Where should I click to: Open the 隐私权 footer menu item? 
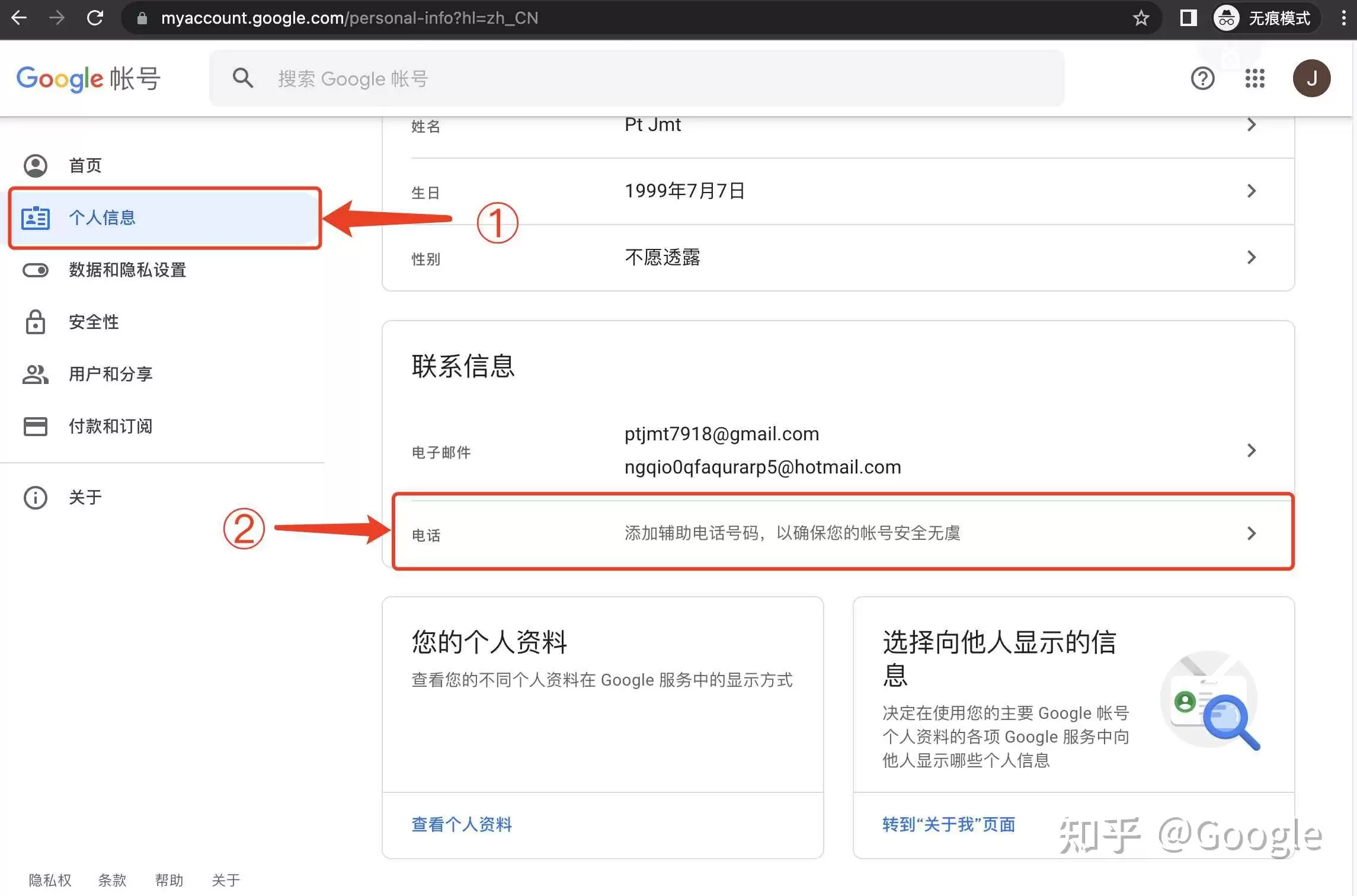[x=50, y=880]
